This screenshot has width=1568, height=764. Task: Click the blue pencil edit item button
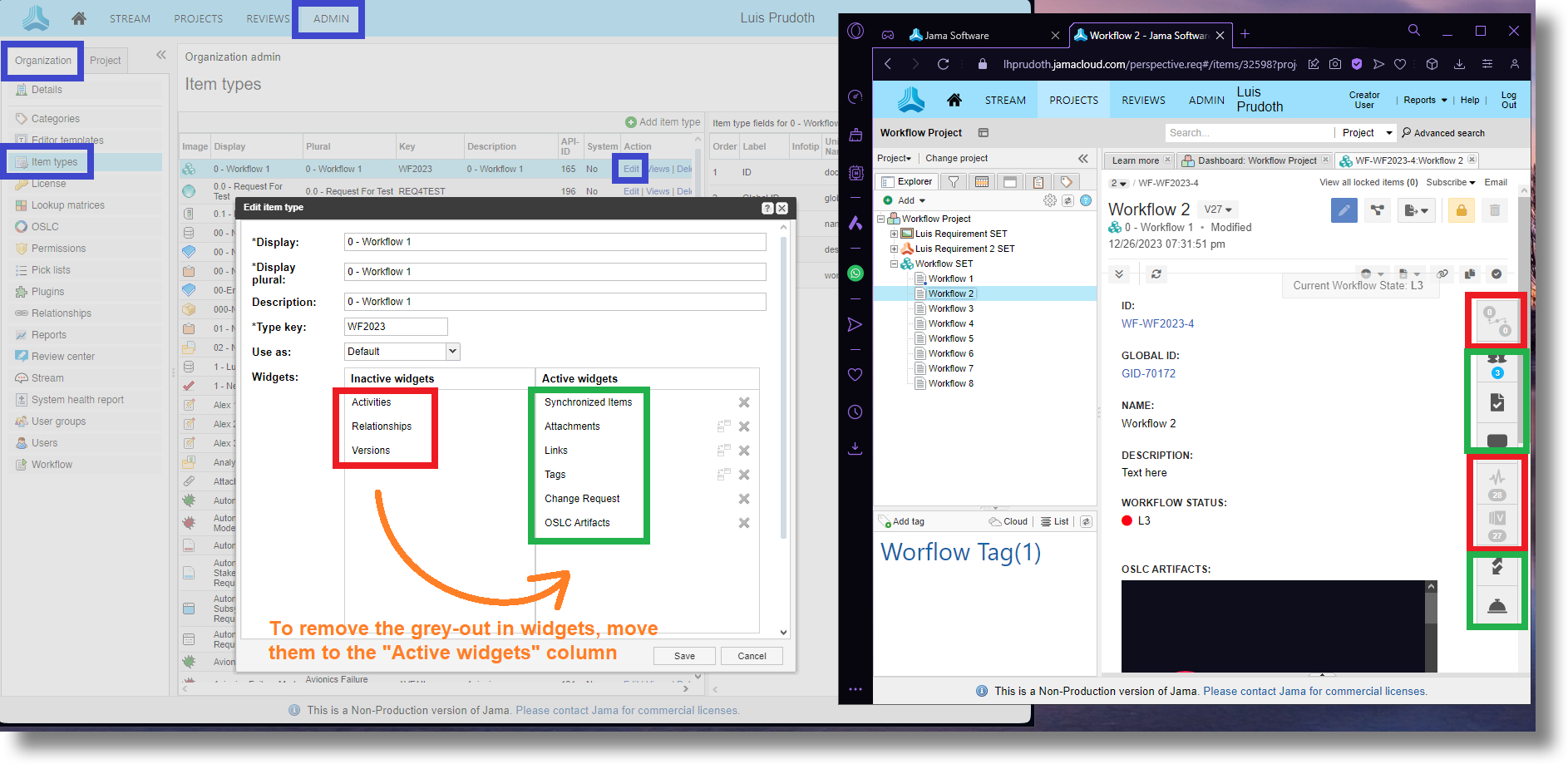coord(1344,210)
